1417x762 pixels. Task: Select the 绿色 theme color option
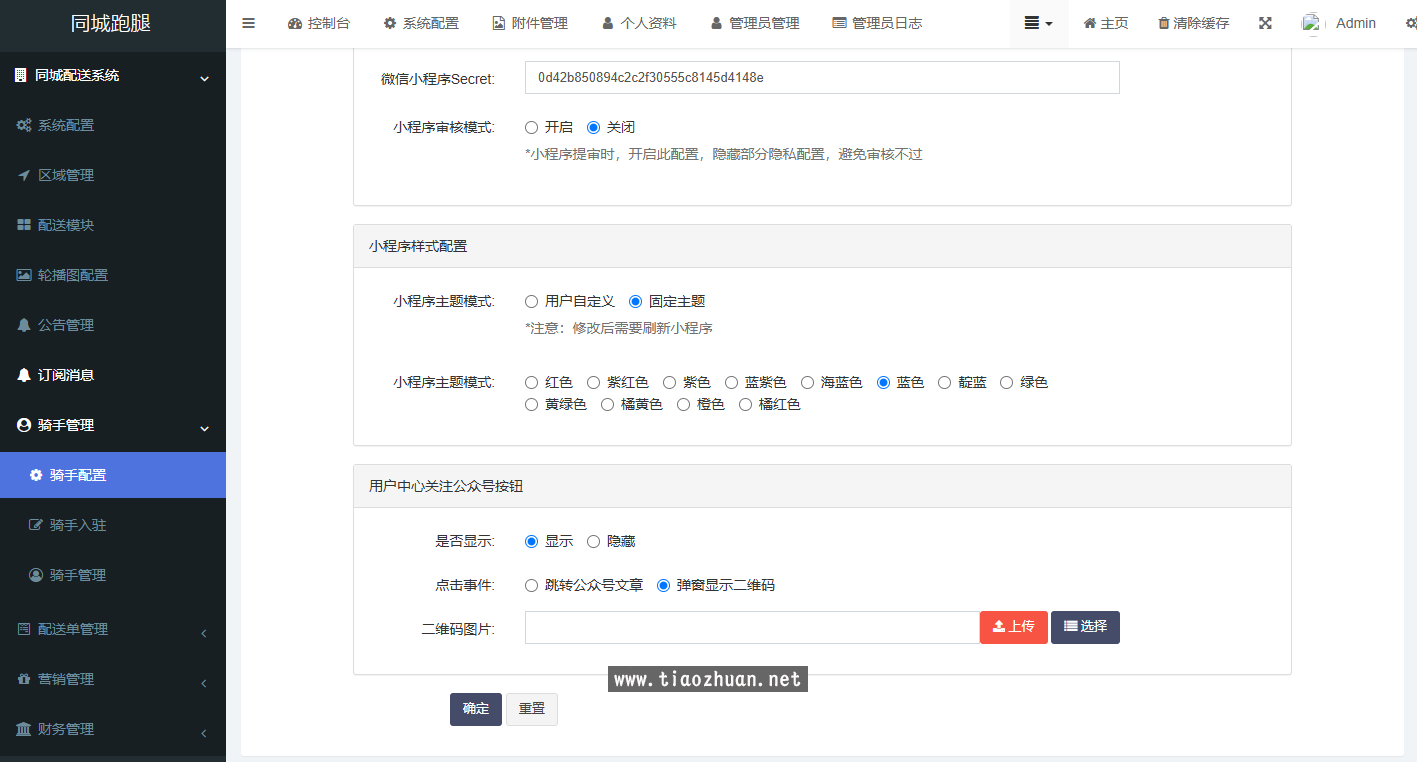[1007, 383]
